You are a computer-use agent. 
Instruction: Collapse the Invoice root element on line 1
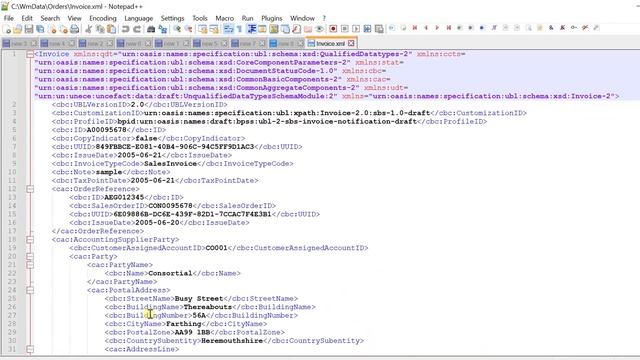(30, 54)
